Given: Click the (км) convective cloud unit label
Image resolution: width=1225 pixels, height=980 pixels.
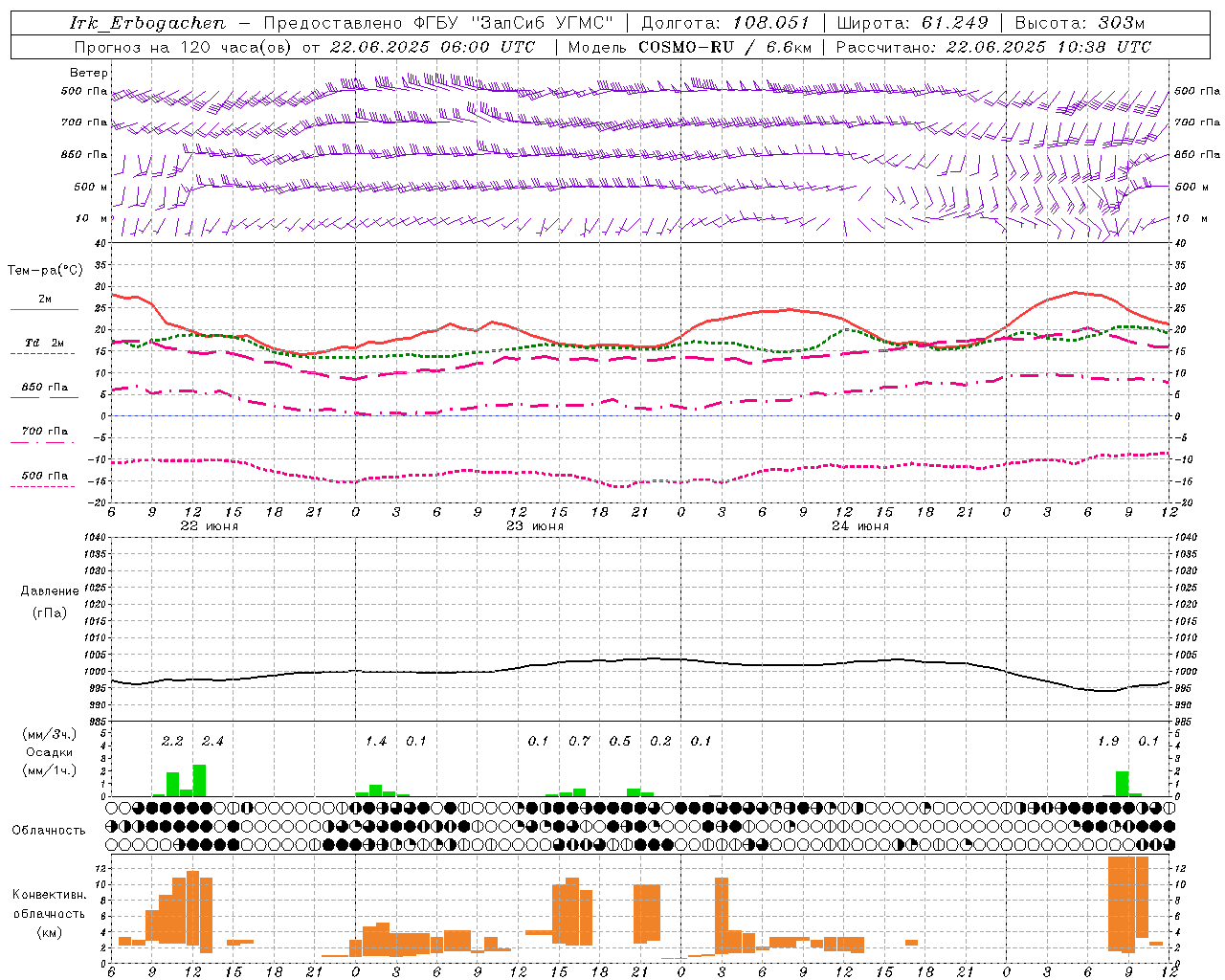Looking at the screenshot, I should tap(49, 931).
